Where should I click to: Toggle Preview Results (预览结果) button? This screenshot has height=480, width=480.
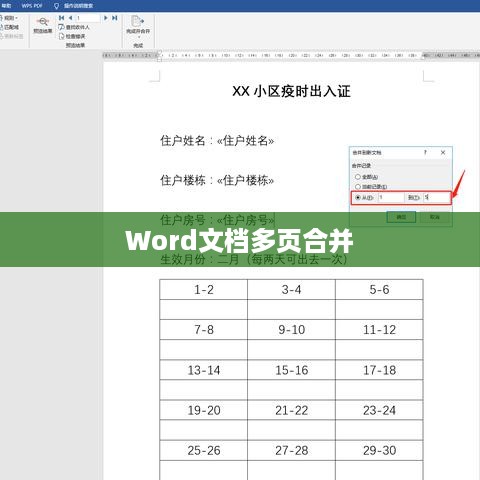tap(43, 25)
